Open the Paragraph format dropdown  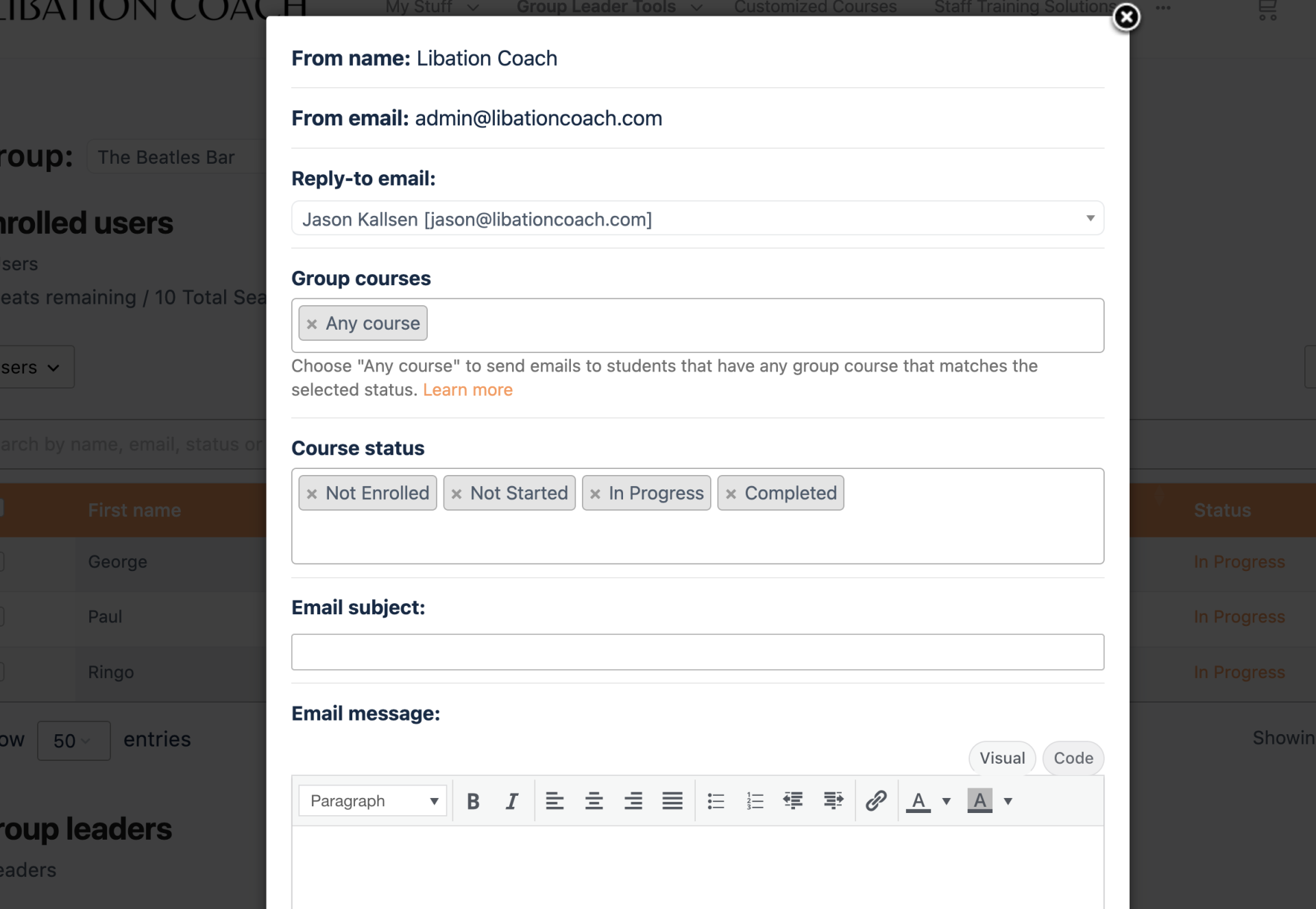click(x=372, y=801)
